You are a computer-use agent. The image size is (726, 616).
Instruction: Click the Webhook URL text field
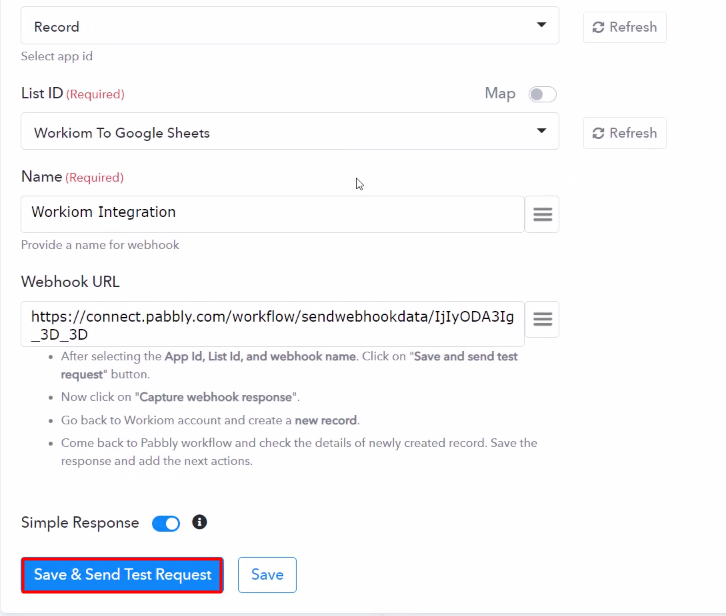click(x=272, y=324)
